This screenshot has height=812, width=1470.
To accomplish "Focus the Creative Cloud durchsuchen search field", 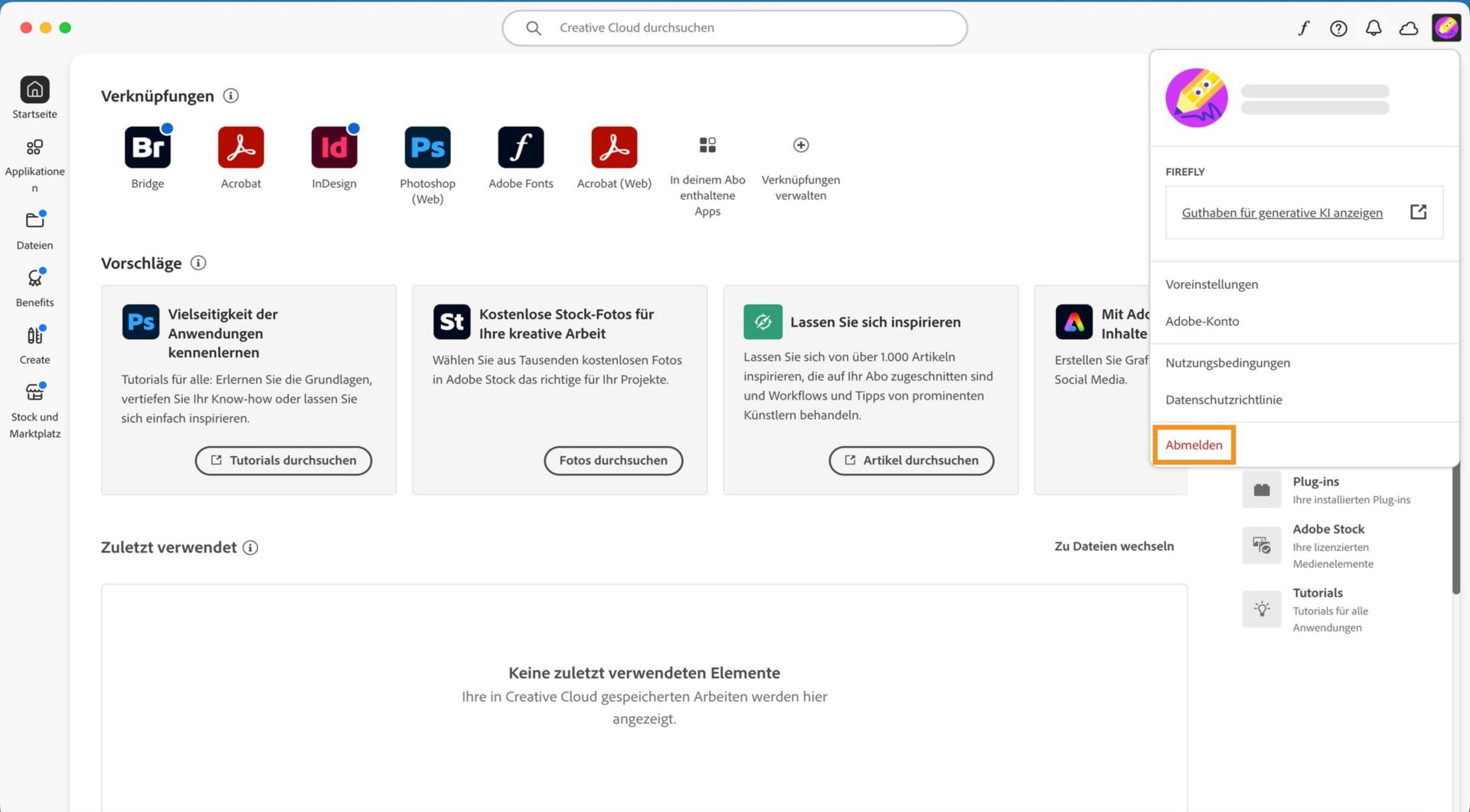I will click(734, 28).
